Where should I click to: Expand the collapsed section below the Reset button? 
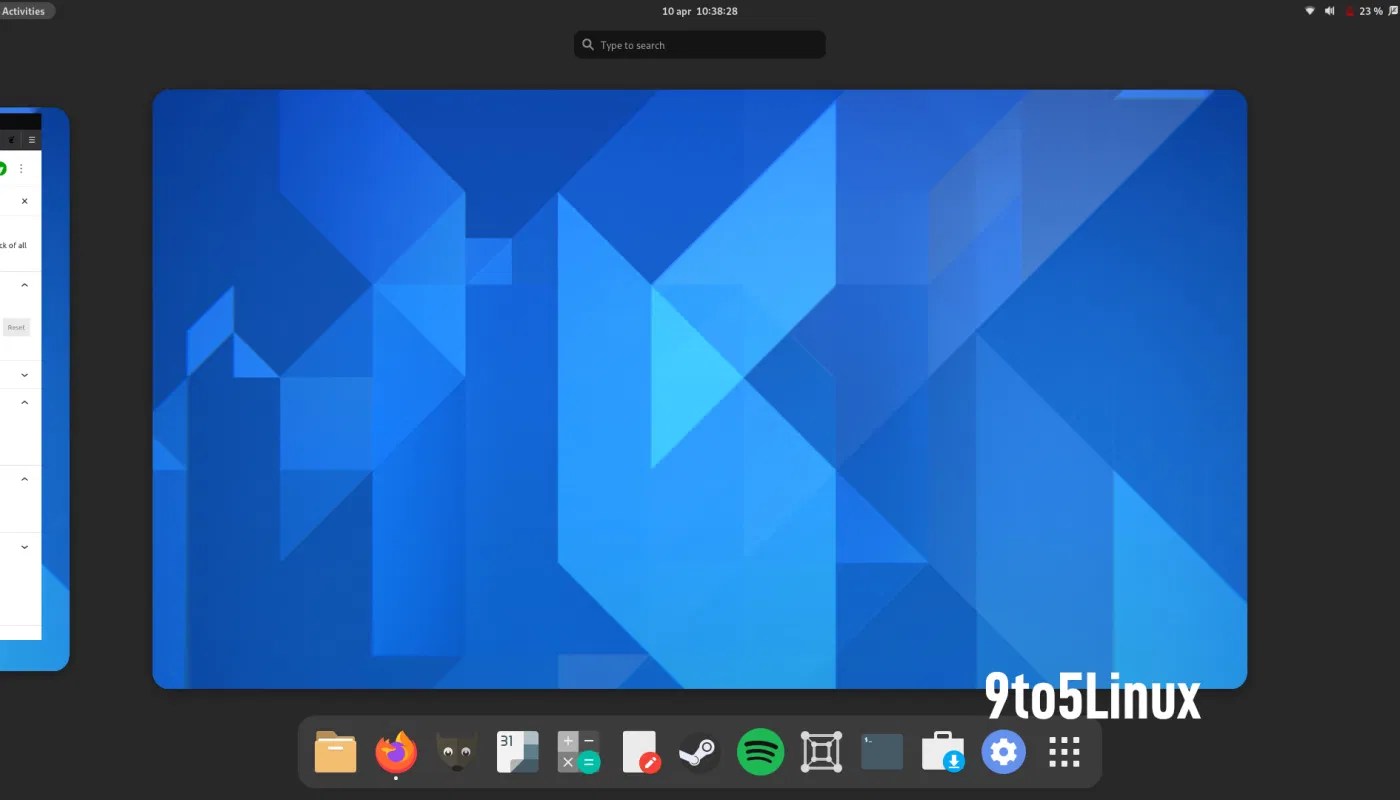[23, 374]
